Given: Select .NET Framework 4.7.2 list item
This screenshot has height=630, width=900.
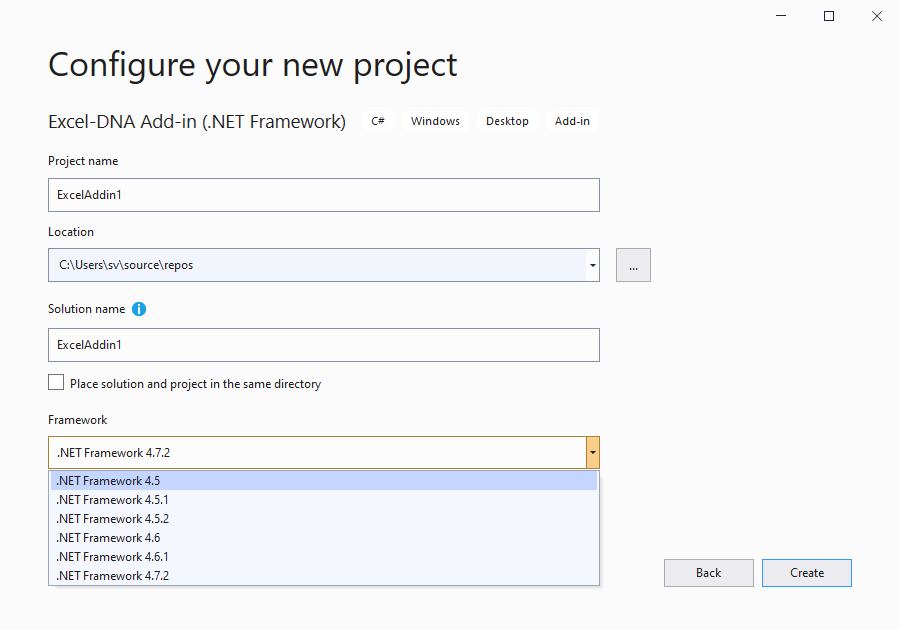Looking at the screenshot, I should click(x=324, y=576).
